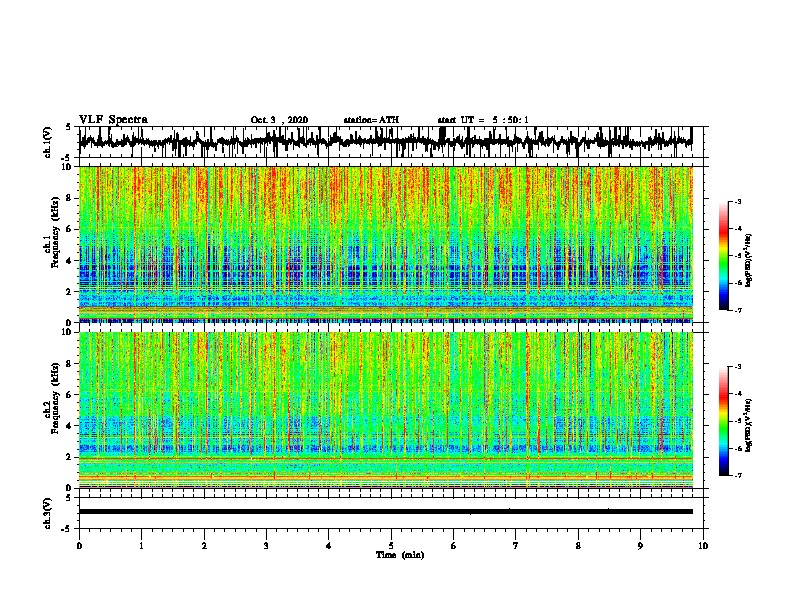The width and height of the screenshot is (792, 612).
Task: Click time axis tick label 8
Action: [578, 546]
